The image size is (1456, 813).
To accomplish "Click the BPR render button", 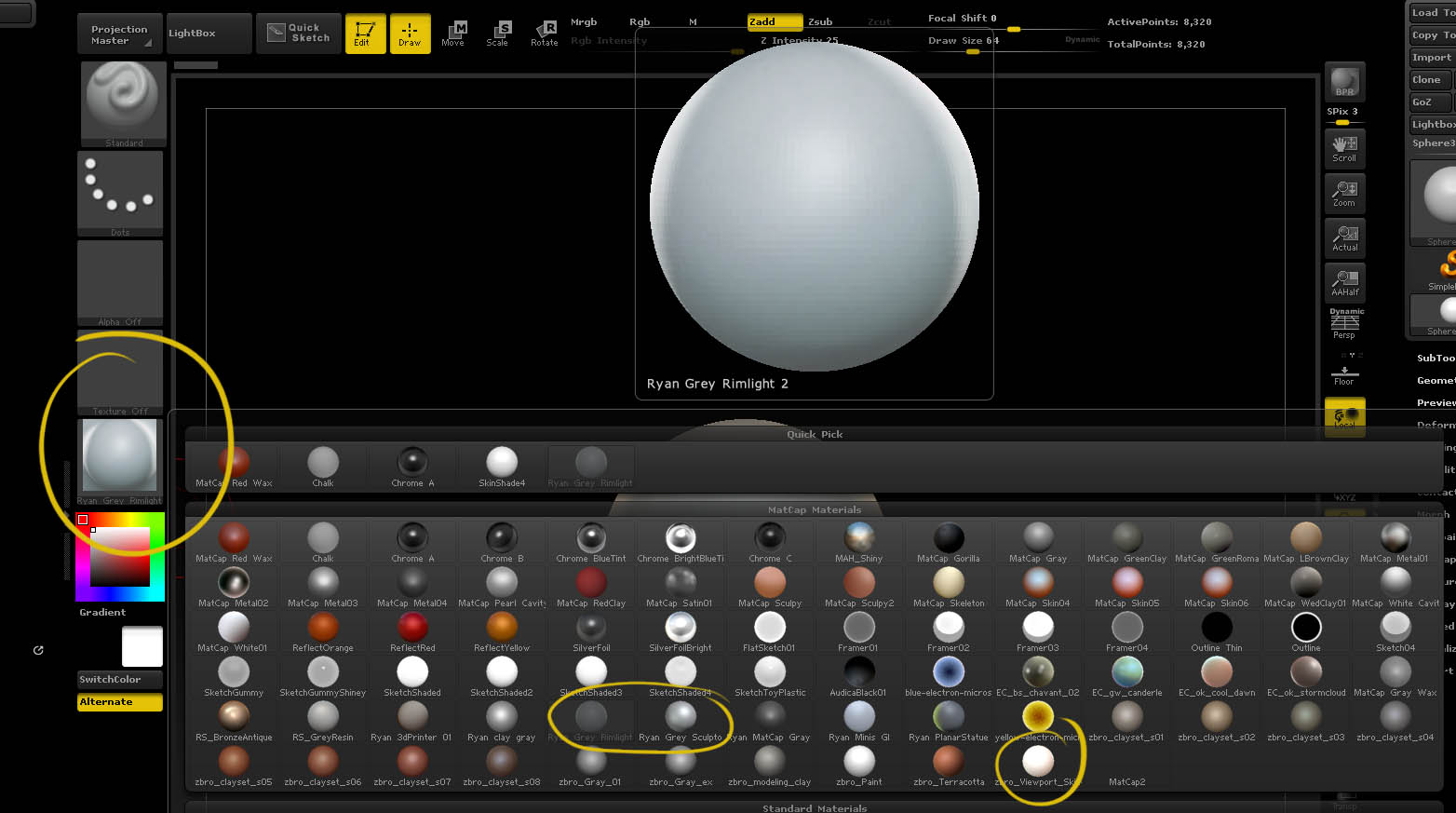I will pos(1344,83).
